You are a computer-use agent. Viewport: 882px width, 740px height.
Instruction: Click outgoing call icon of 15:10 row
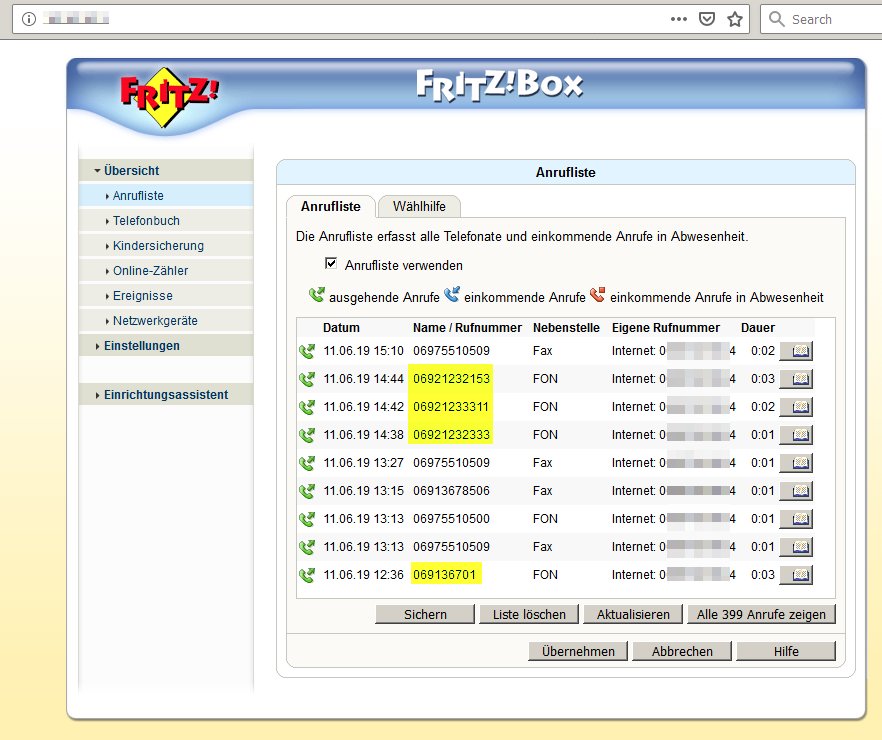[x=307, y=351]
